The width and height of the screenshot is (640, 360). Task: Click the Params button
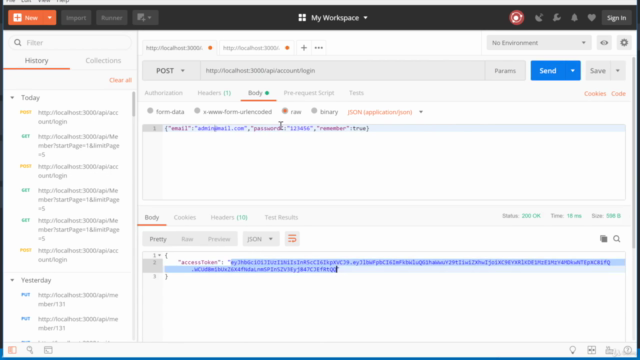click(x=505, y=71)
